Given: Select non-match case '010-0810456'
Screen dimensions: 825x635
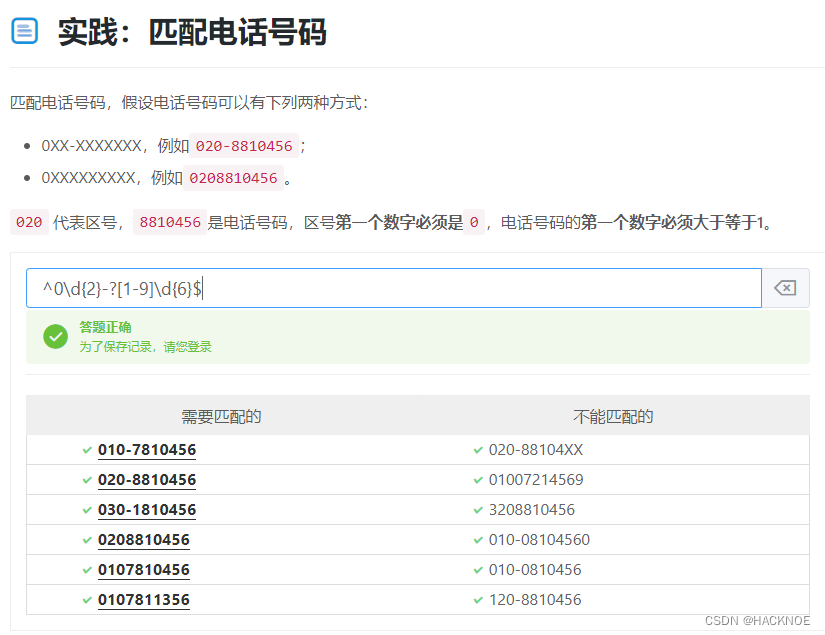Looking at the screenshot, I should pos(535,570).
